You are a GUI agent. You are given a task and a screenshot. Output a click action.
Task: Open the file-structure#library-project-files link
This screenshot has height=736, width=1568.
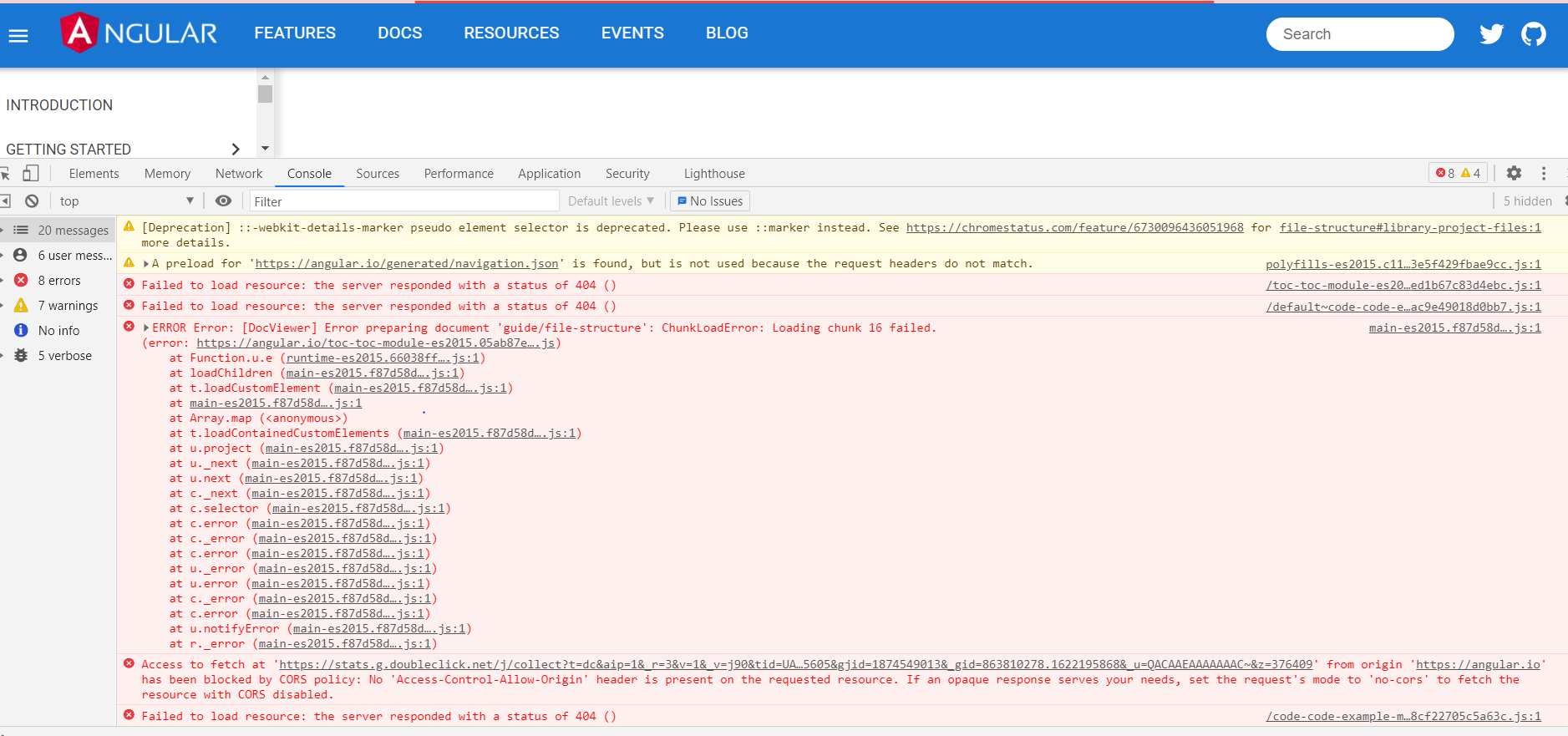[1410, 227]
